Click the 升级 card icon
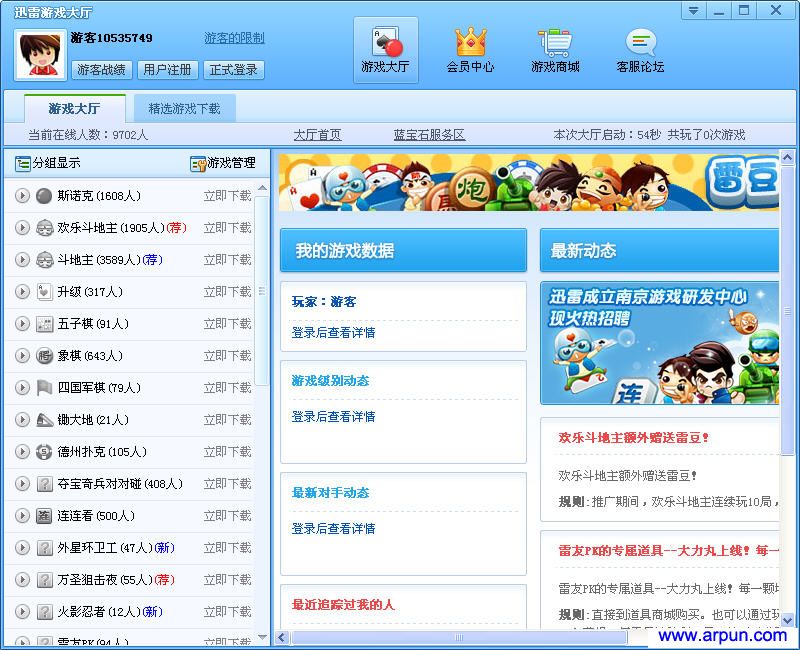This screenshot has height=650, width=800. pos(44,292)
